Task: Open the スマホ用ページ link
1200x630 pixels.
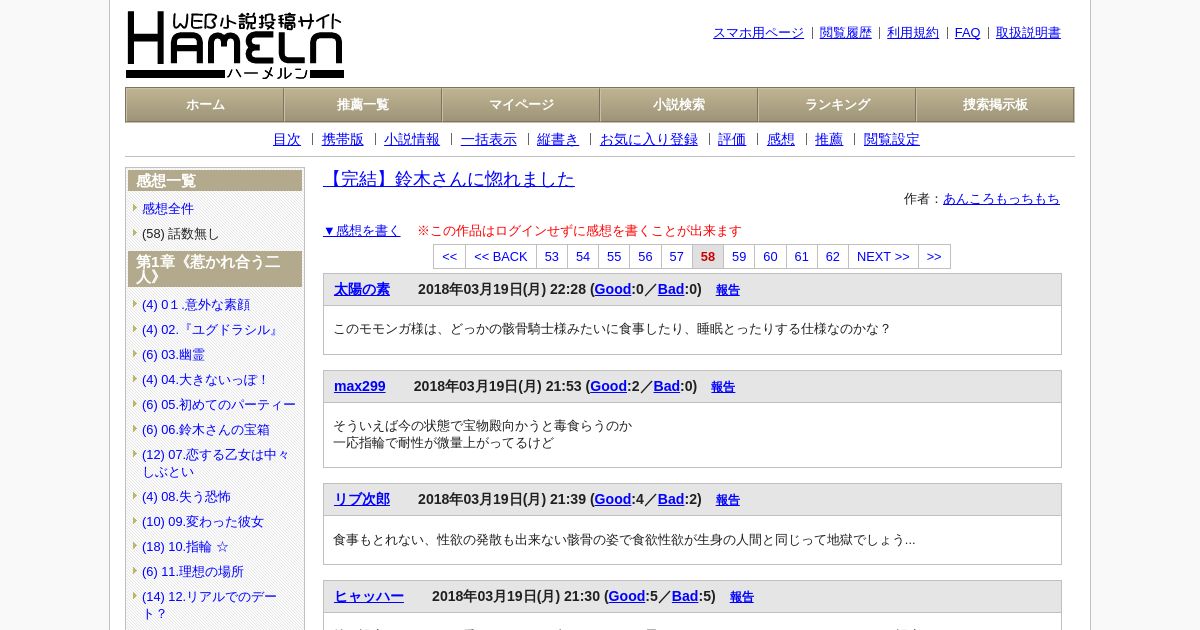Action: [x=758, y=33]
